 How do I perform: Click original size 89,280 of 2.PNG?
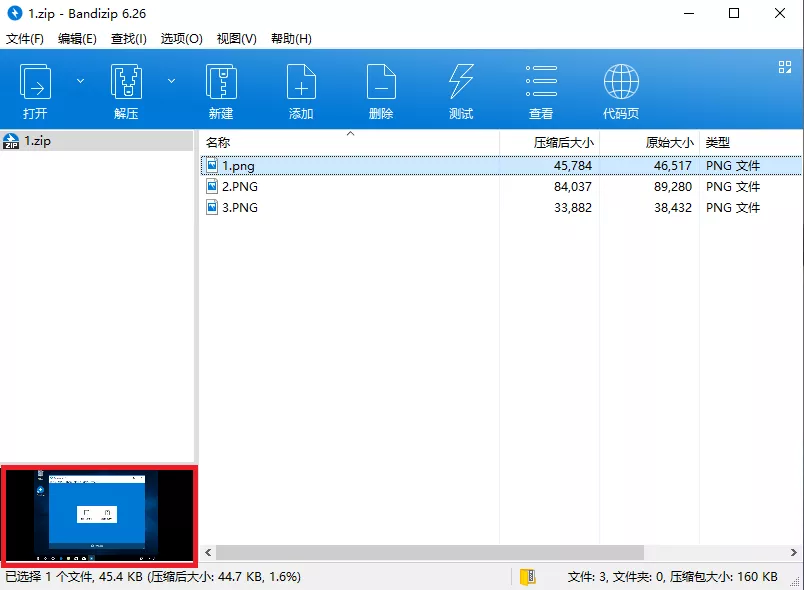(673, 187)
